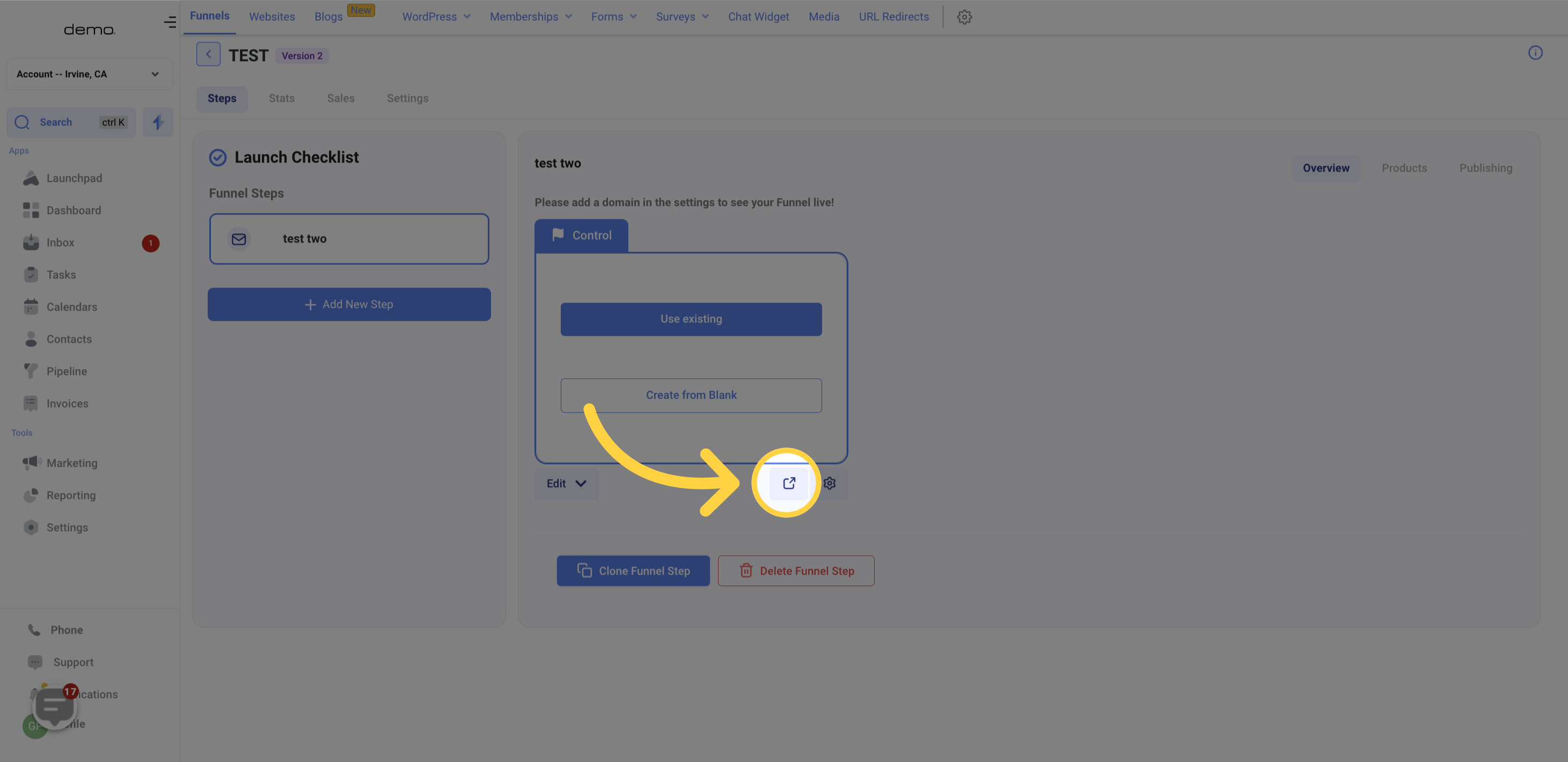
Task: Click the Marketing megaphone icon in sidebar
Action: (x=31, y=462)
